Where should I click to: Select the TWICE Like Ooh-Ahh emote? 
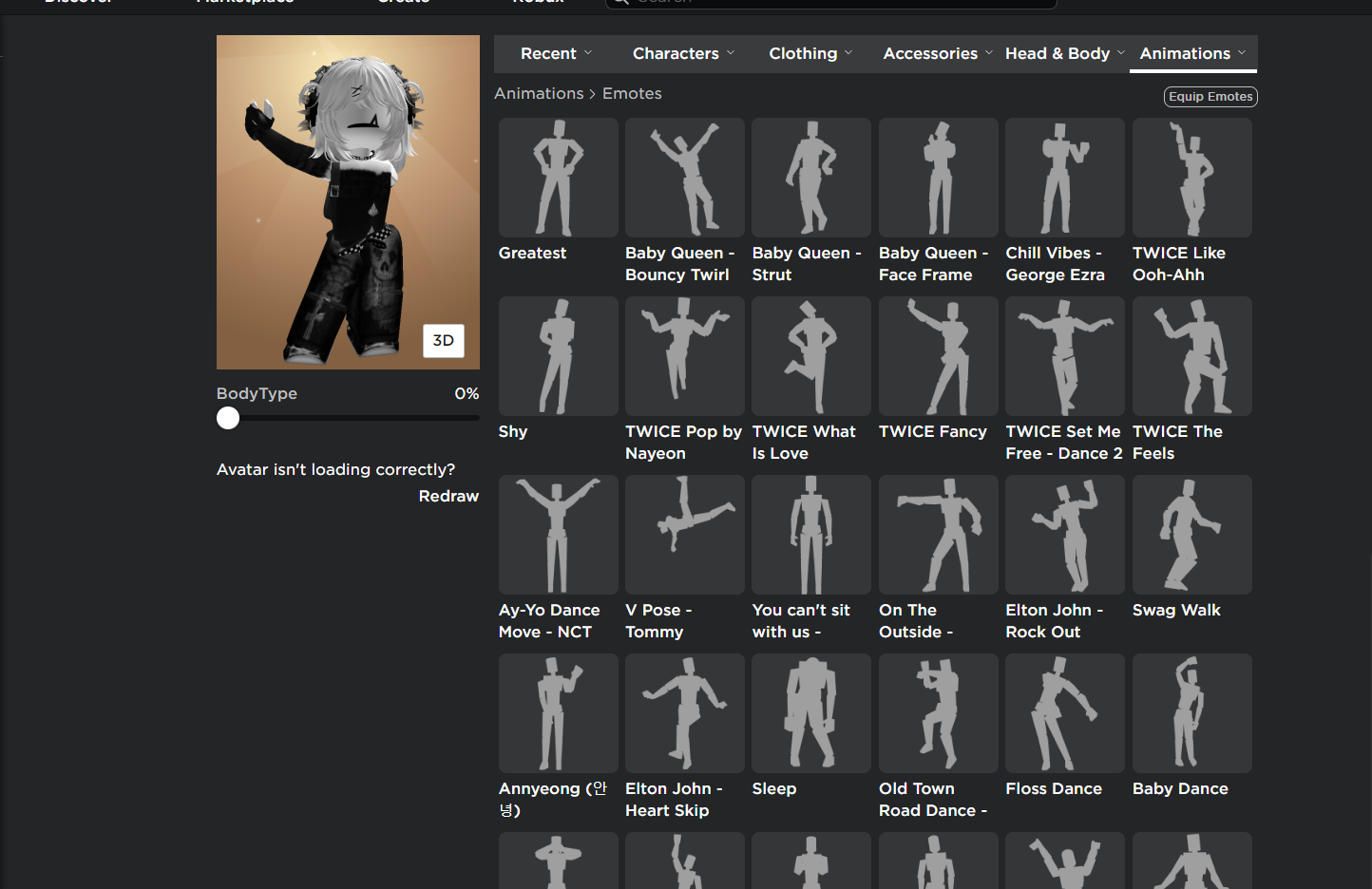click(x=1191, y=178)
